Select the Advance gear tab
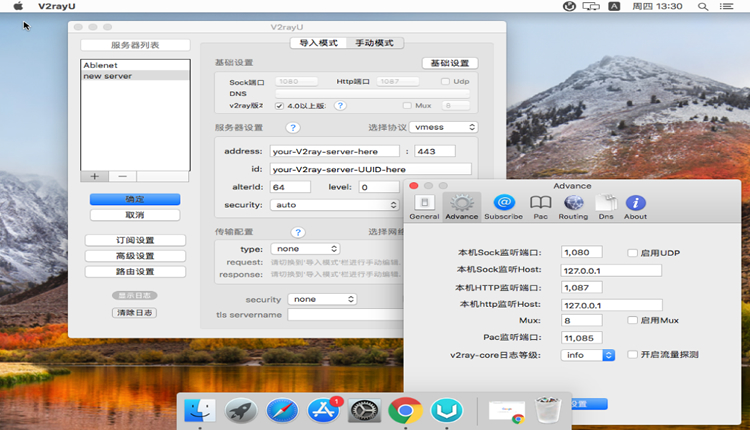The image size is (750, 430). tap(462, 207)
